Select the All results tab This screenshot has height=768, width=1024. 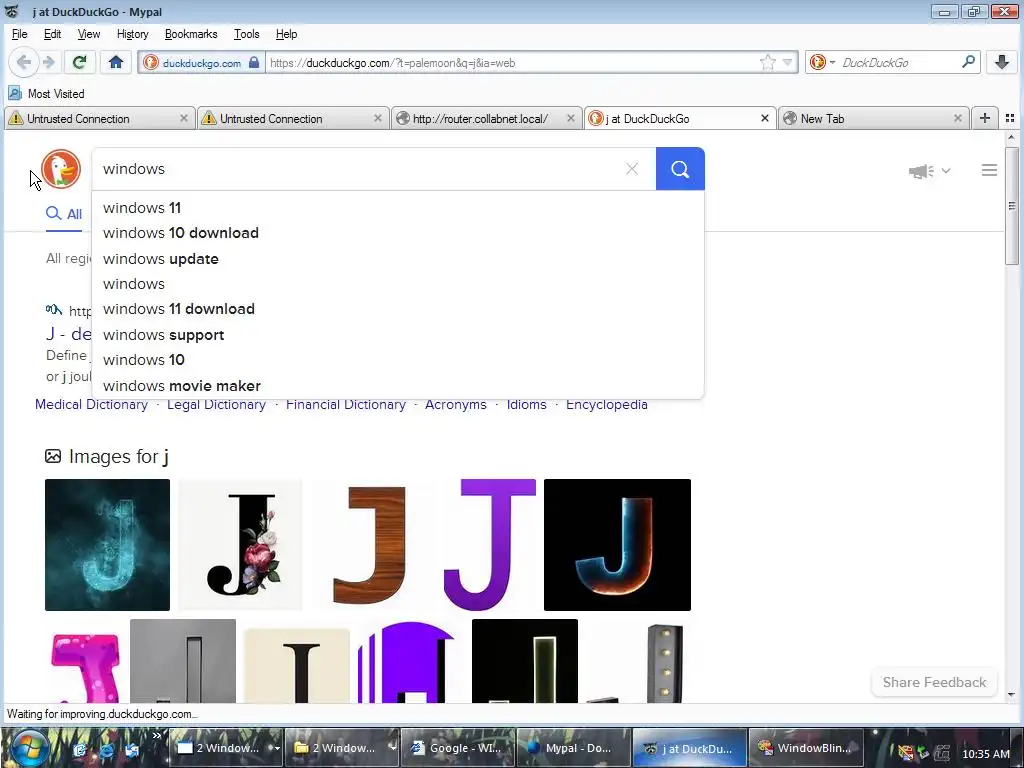point(64,214)
